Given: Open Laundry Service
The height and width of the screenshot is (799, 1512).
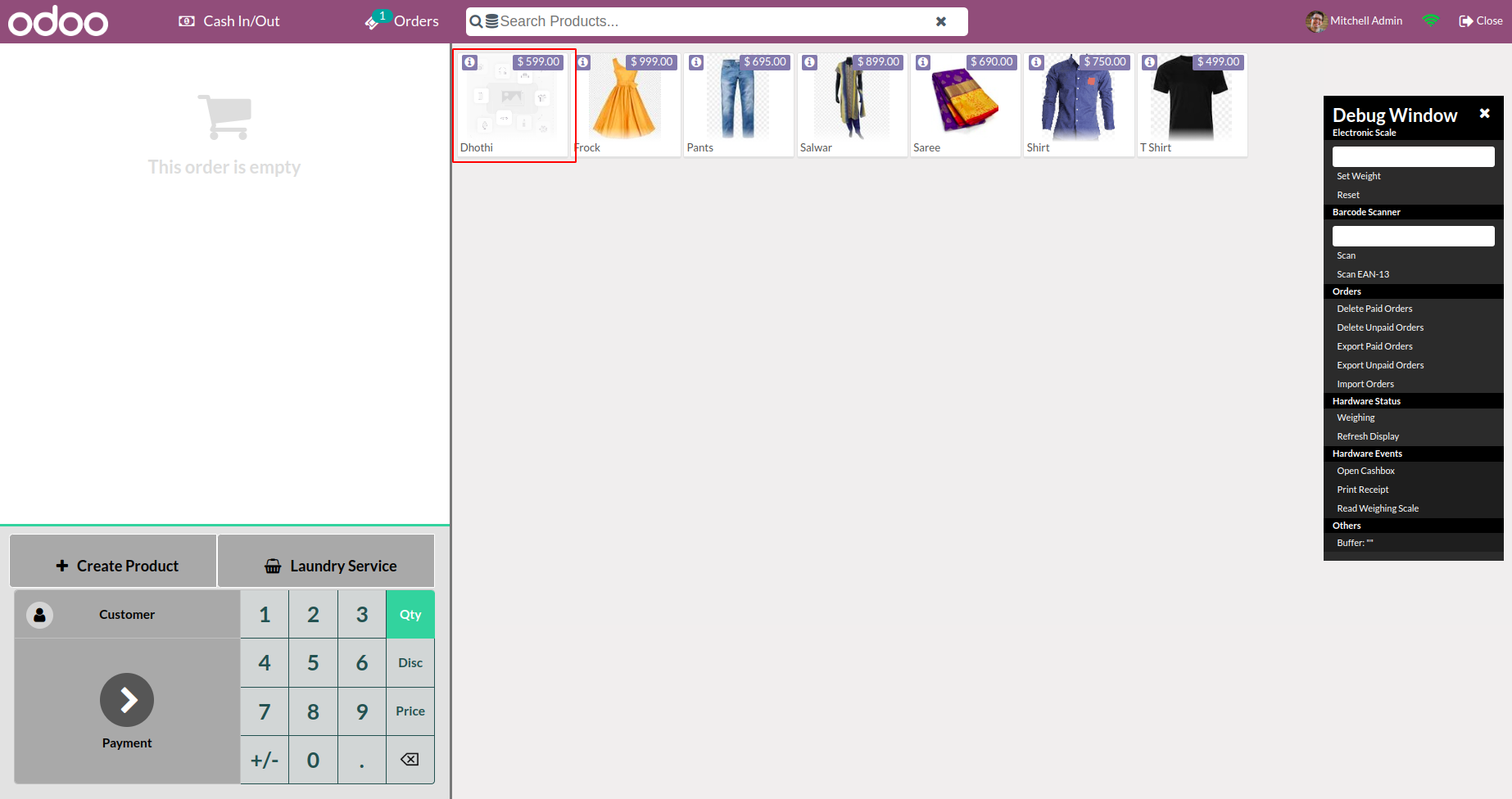Looking at the screenshot, I should click(326, 561).
